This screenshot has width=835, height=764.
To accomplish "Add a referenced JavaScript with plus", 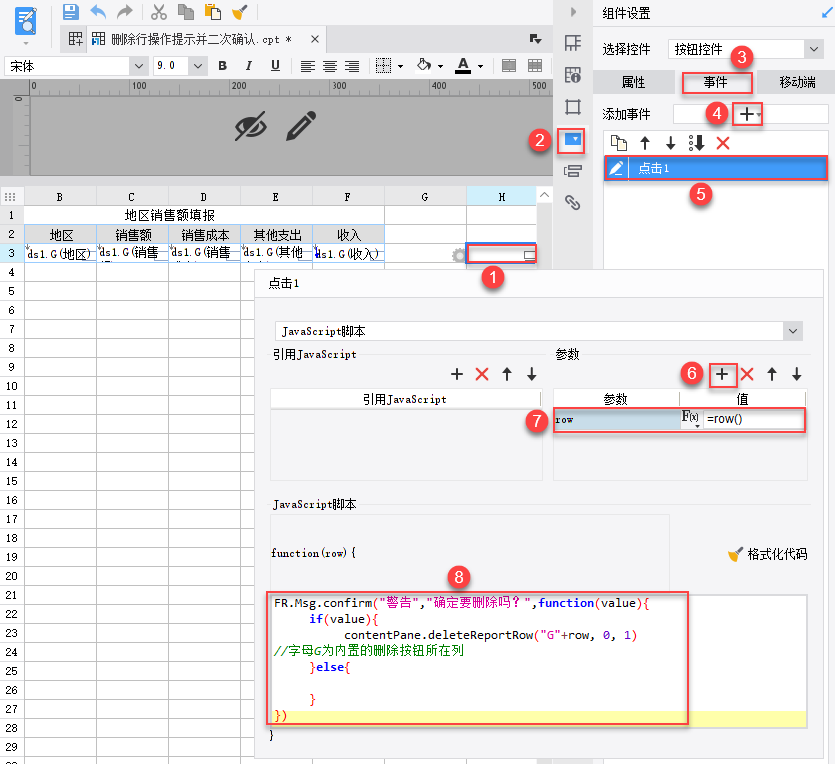I will (x=456, y=374).
